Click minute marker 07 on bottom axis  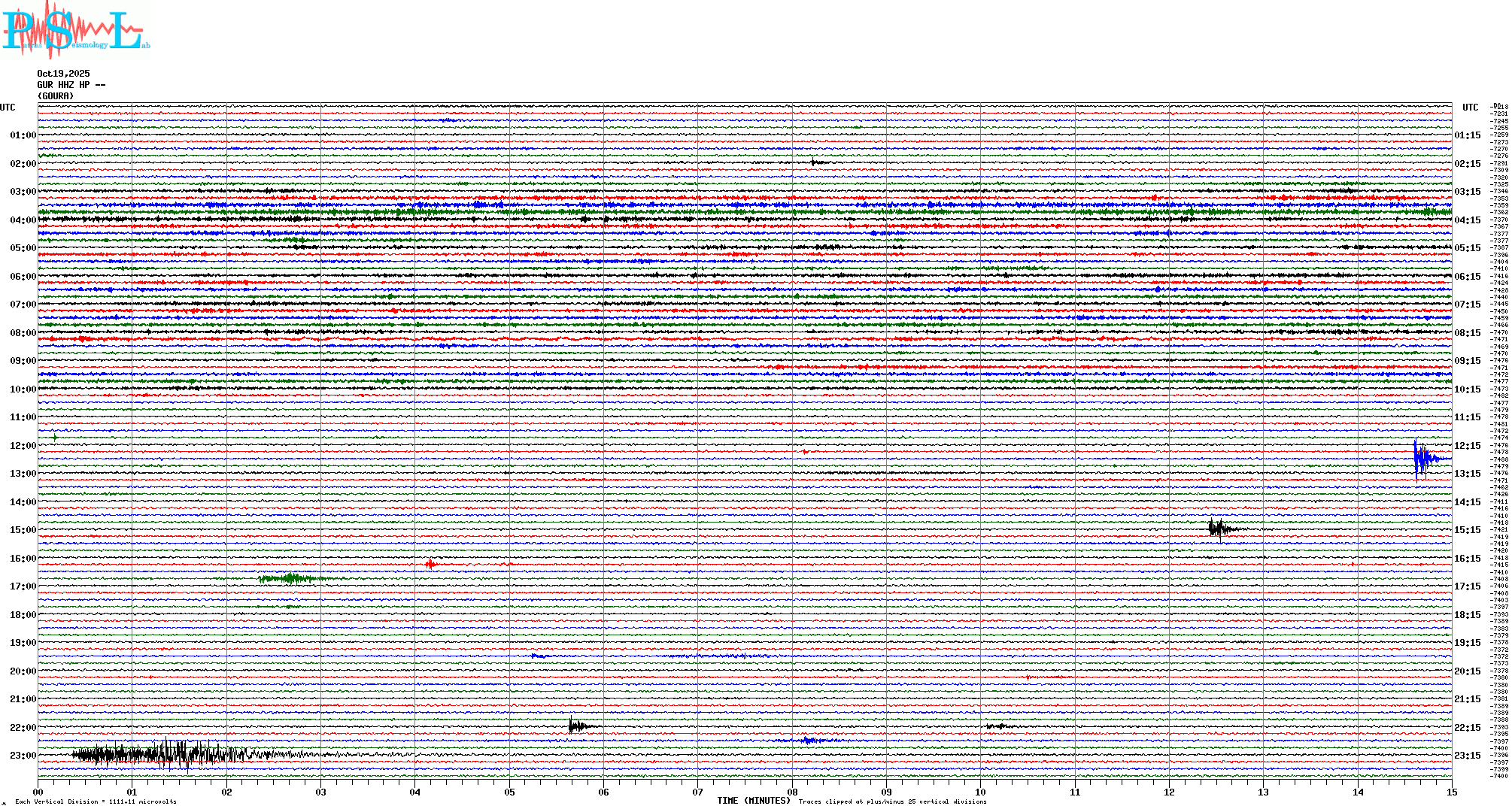coord(697,792)
